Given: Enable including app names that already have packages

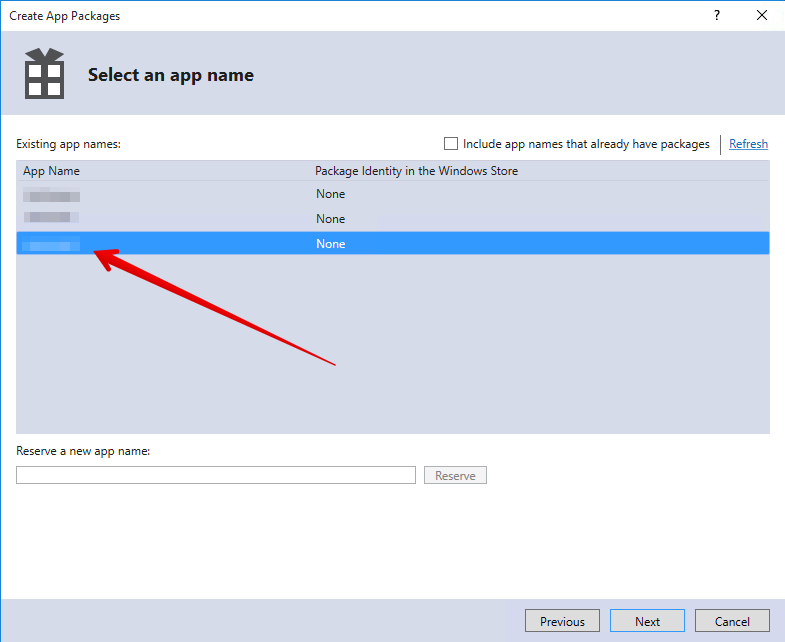Looking at the screenshot, I should (451, 144).
